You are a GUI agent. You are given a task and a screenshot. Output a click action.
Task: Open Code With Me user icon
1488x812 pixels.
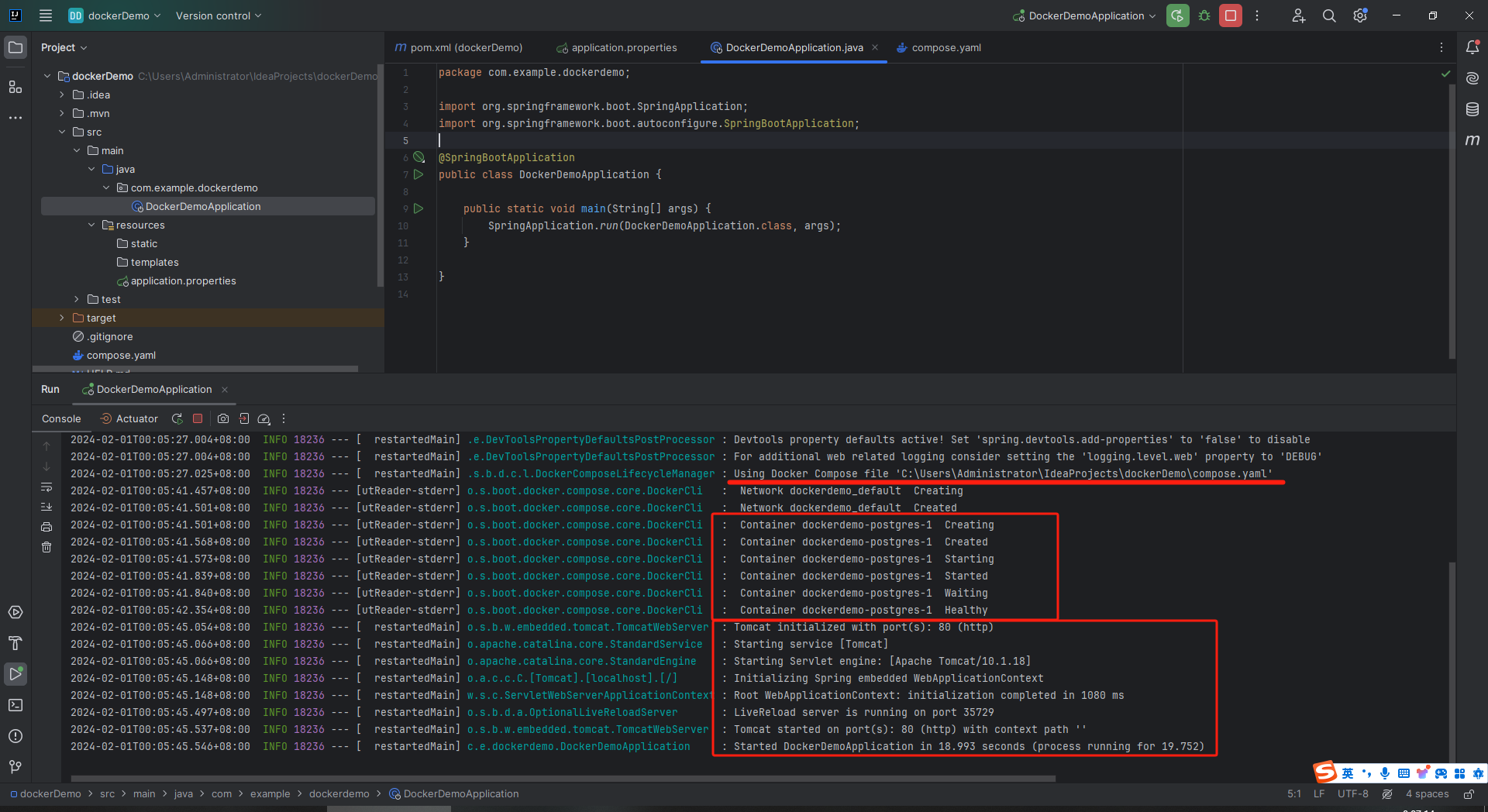(x=1299, y=15)
